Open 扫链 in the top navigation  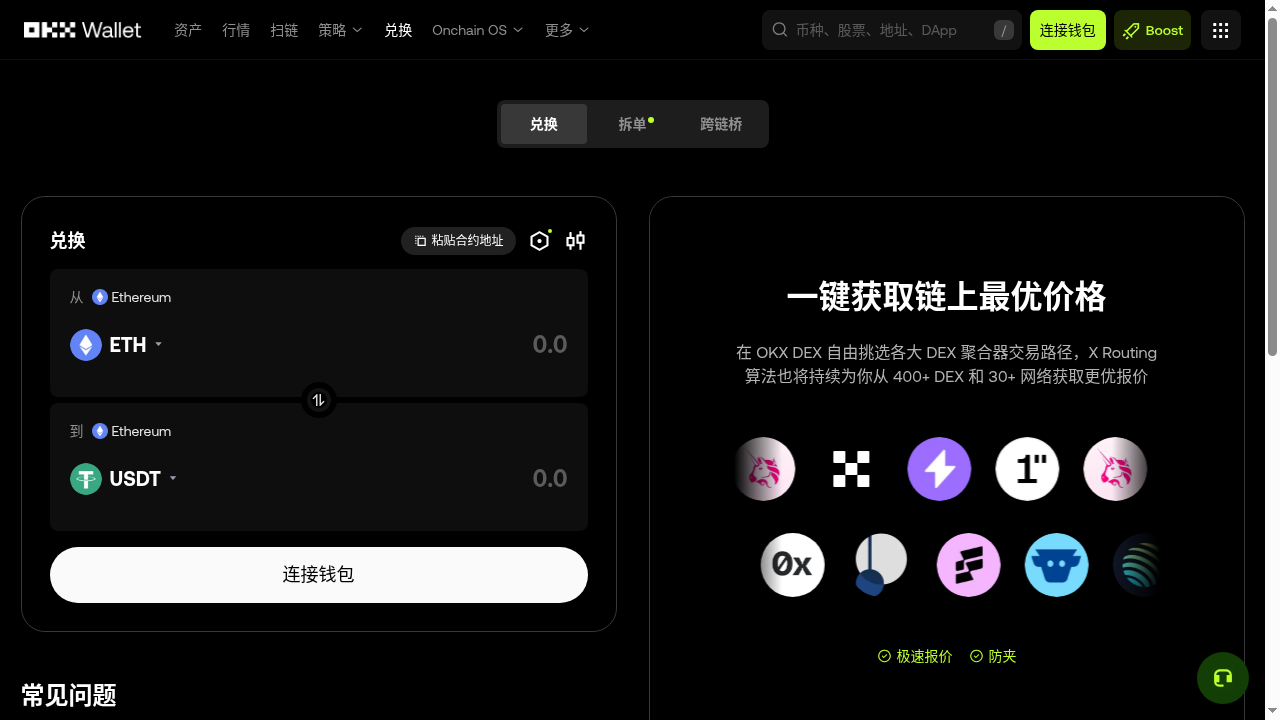(284, 30)
